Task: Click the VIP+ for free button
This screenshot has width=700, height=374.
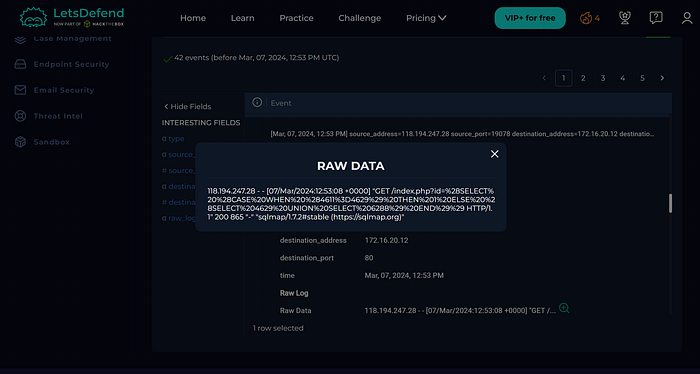Action: (x=530, y=18)
